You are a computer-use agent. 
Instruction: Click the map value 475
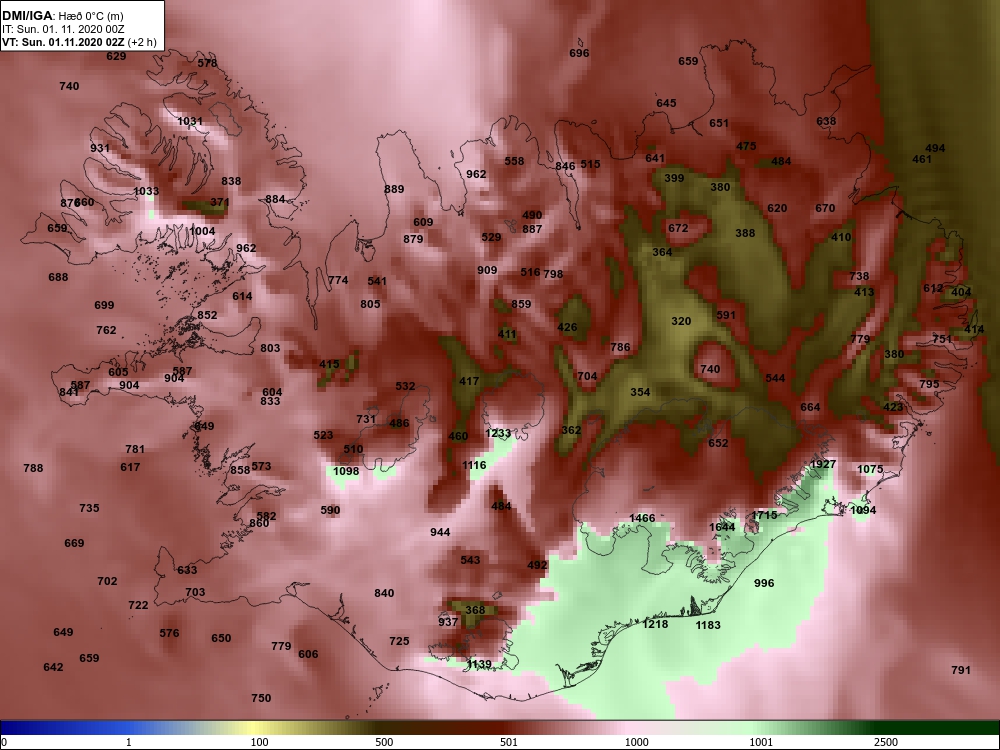(746, 146)
